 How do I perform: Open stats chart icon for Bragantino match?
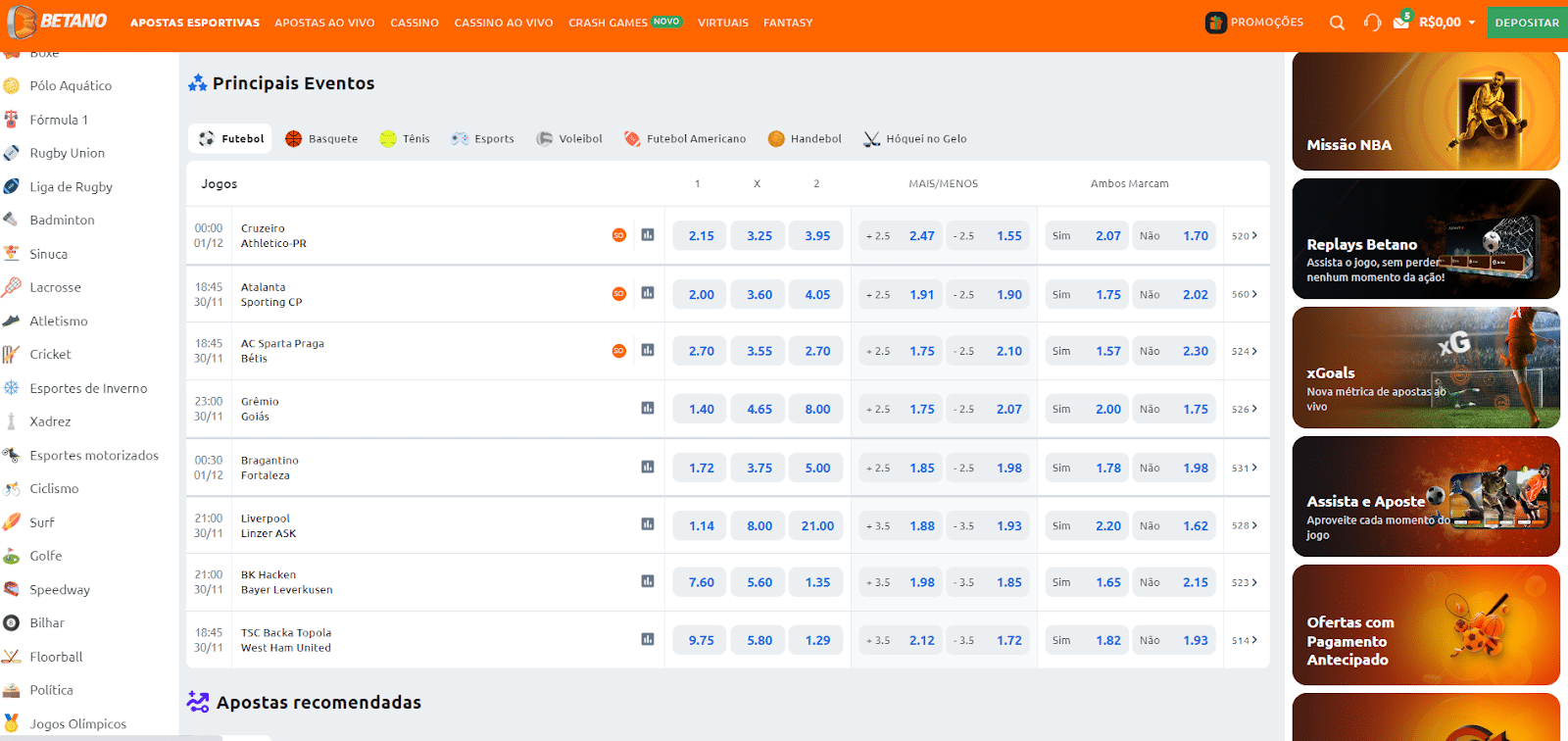click(x=648, y=467)
